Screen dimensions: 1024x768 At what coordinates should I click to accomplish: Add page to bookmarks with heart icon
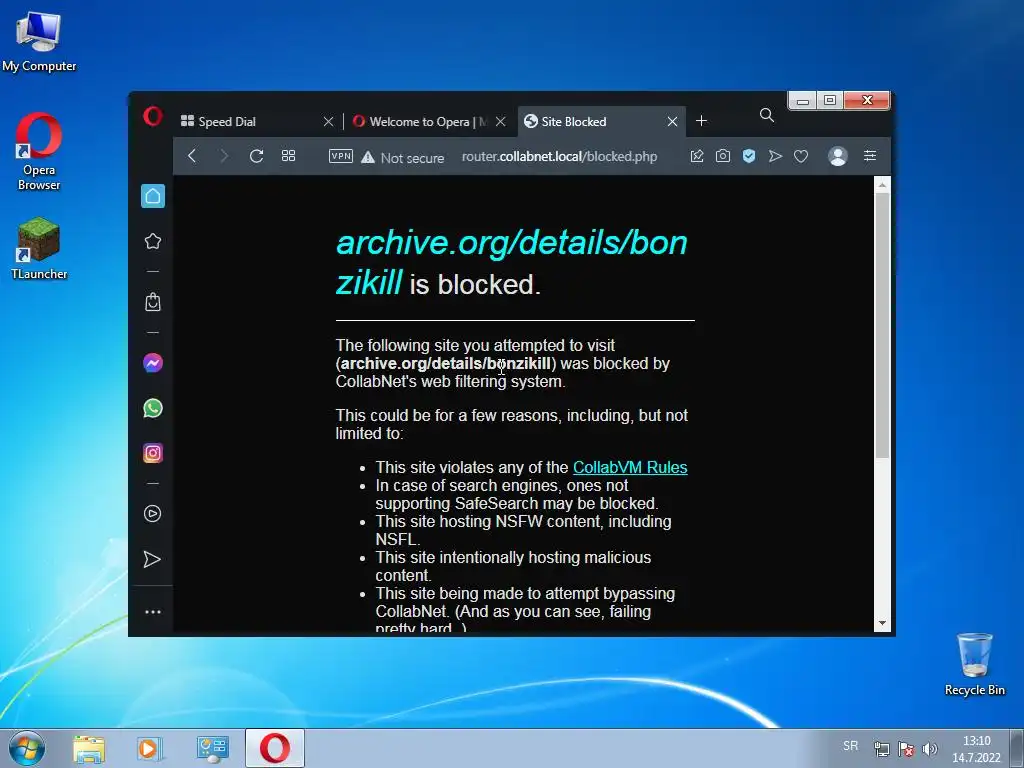(x=801, y=156)
